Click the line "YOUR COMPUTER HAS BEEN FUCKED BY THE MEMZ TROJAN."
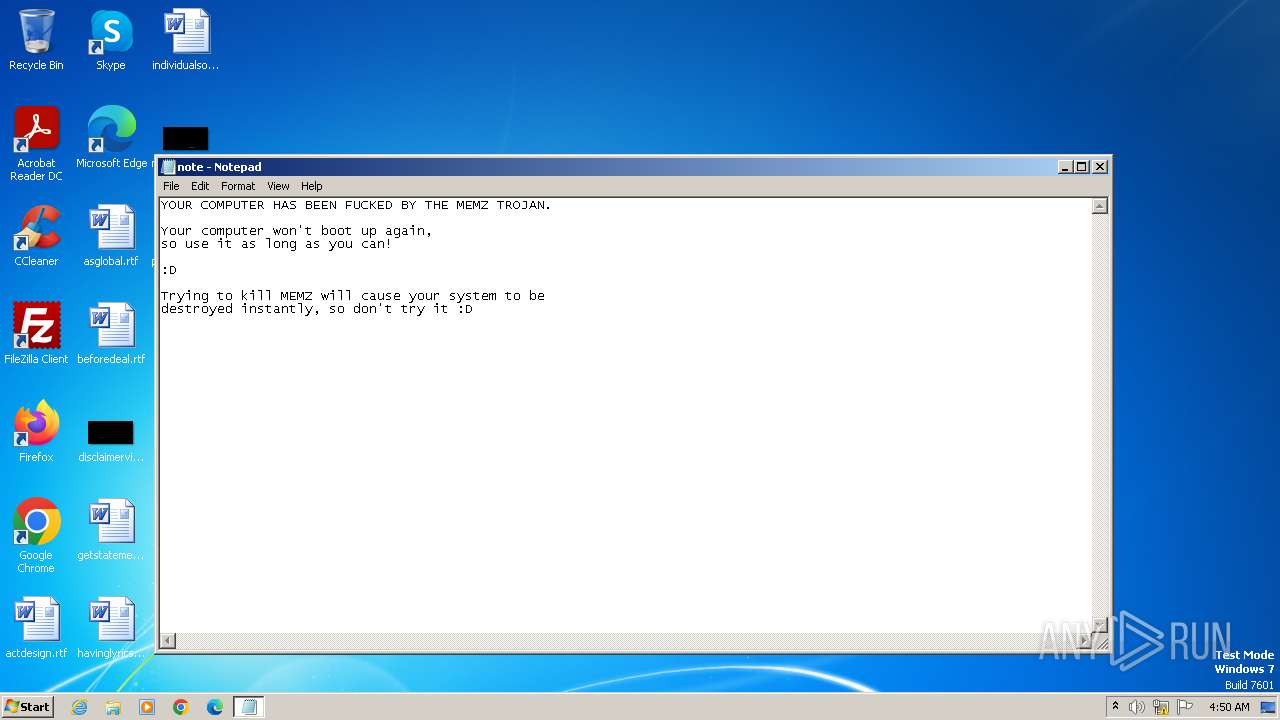This screenshot has height=720, width=1280. pyautogui.click(x=356, y=205)
